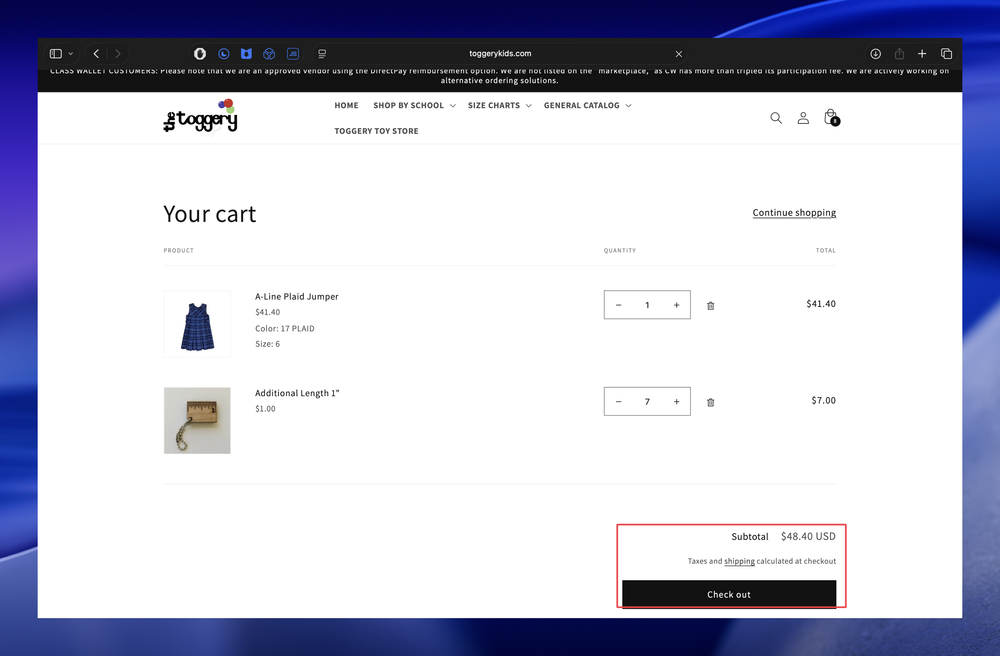Open a new tab with plus icon
Viewport: 1000px width, 656px height.
(922, 54)
